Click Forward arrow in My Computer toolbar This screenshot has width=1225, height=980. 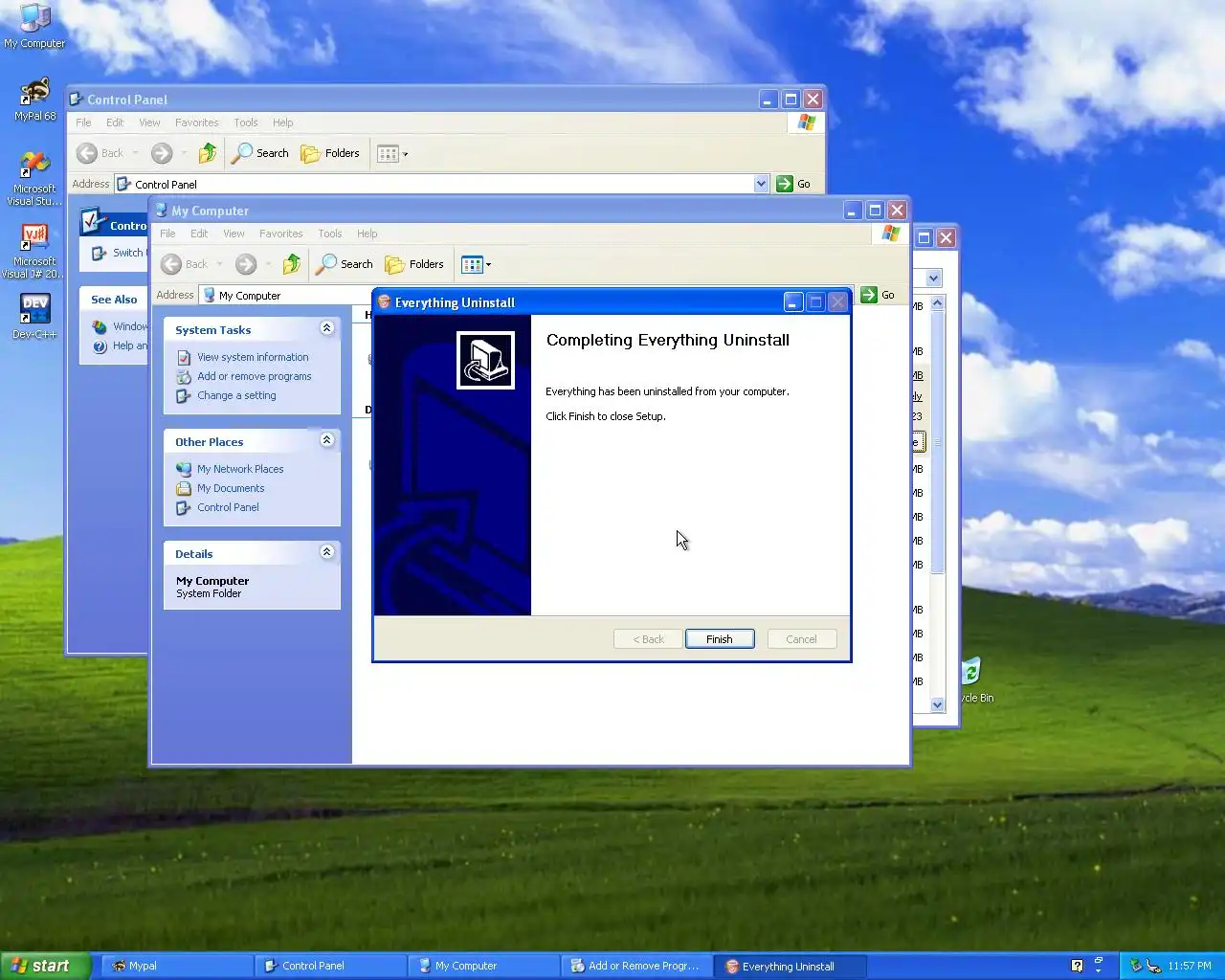[246, 264]
